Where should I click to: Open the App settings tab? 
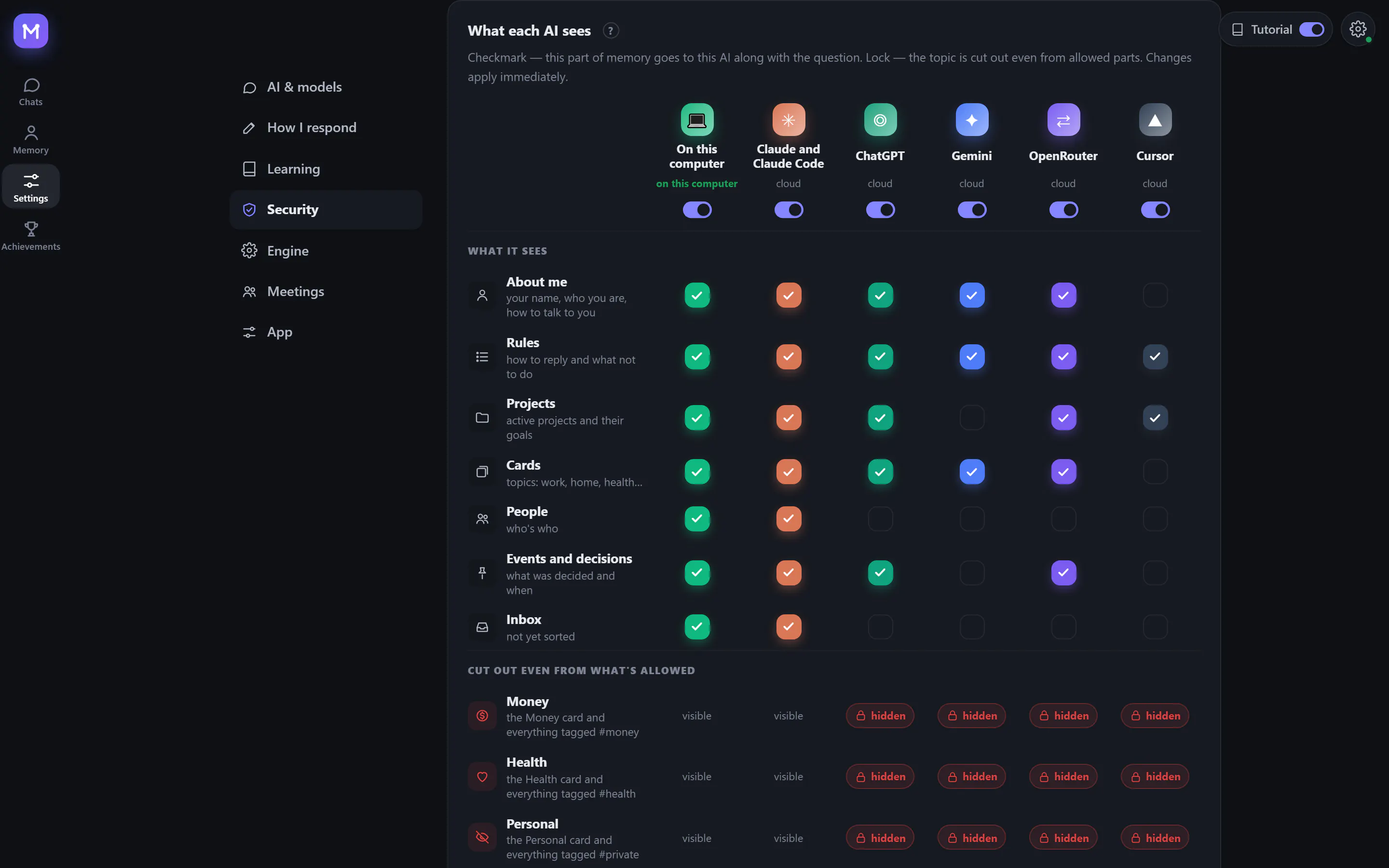(x=326, y=332)
